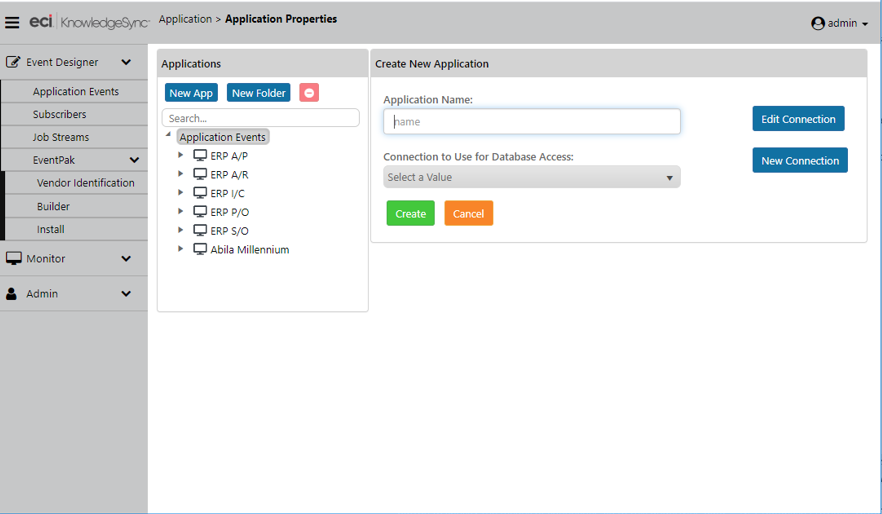Click the ERP A/P computer icon

pos(200,155)
